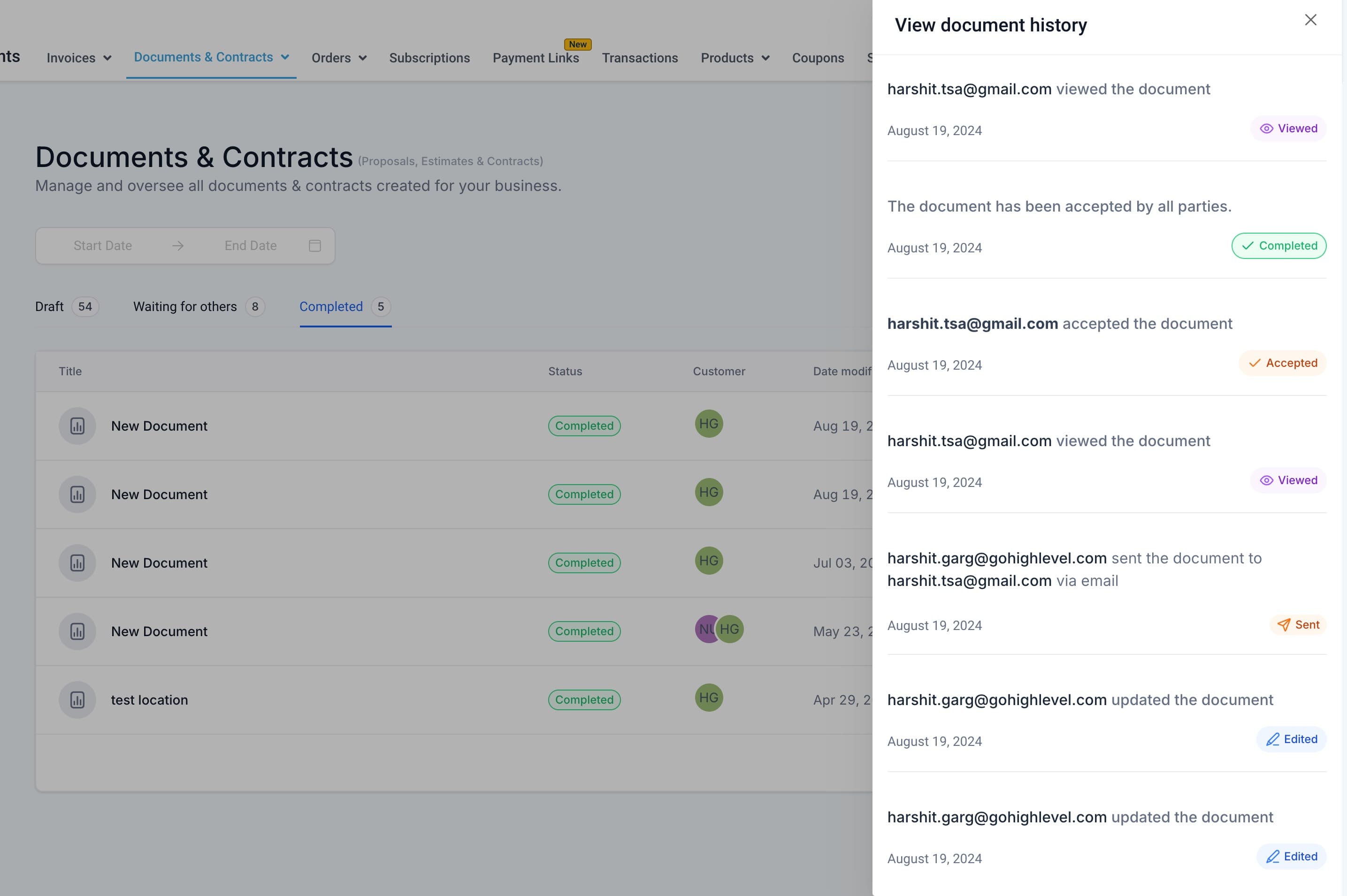Click the first New Document chart icon
This screenshot has height=896, width=1347.
click(77, 425)
